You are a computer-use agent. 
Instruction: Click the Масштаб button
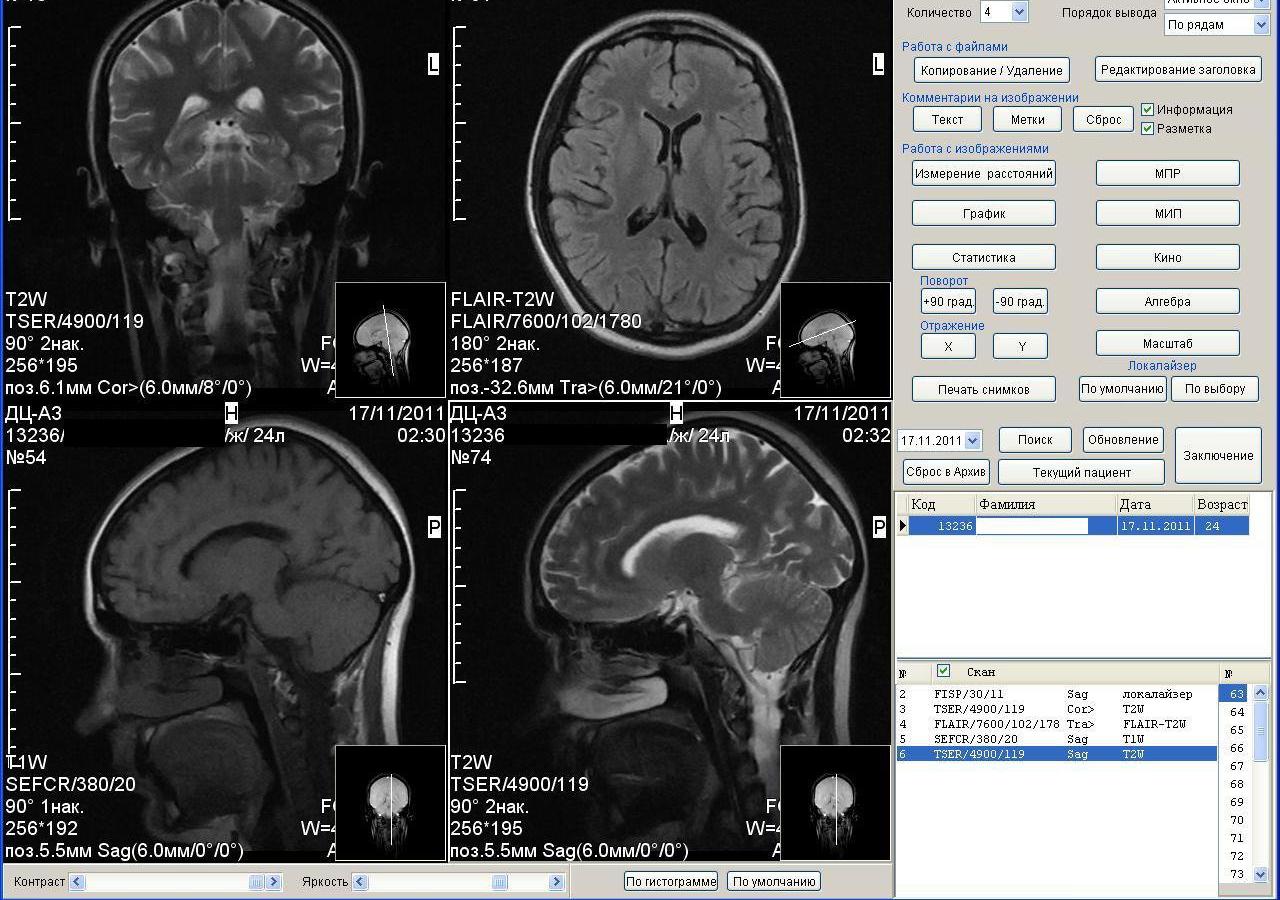(x=1168, y=343)
